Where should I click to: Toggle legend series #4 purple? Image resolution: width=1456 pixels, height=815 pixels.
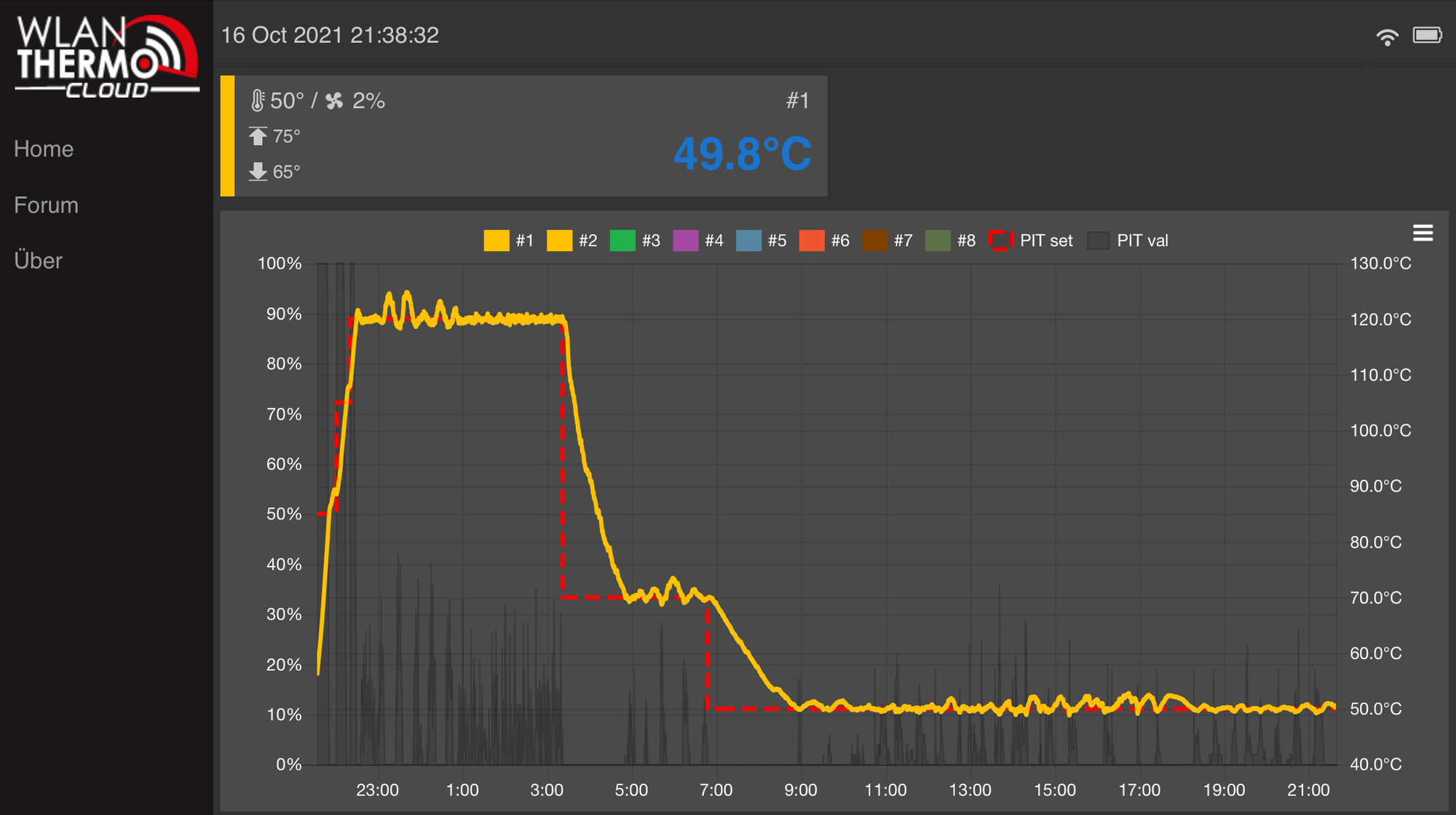point(698,241)
